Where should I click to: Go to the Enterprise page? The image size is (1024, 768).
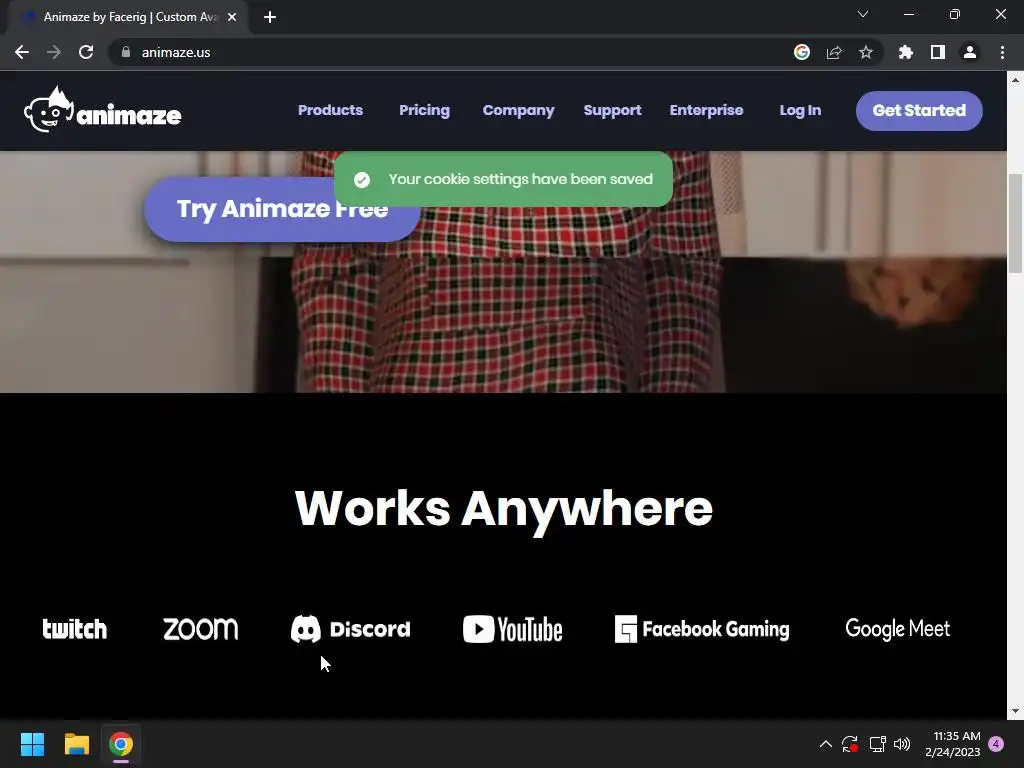pyautogui.click(x=707, y=110)
